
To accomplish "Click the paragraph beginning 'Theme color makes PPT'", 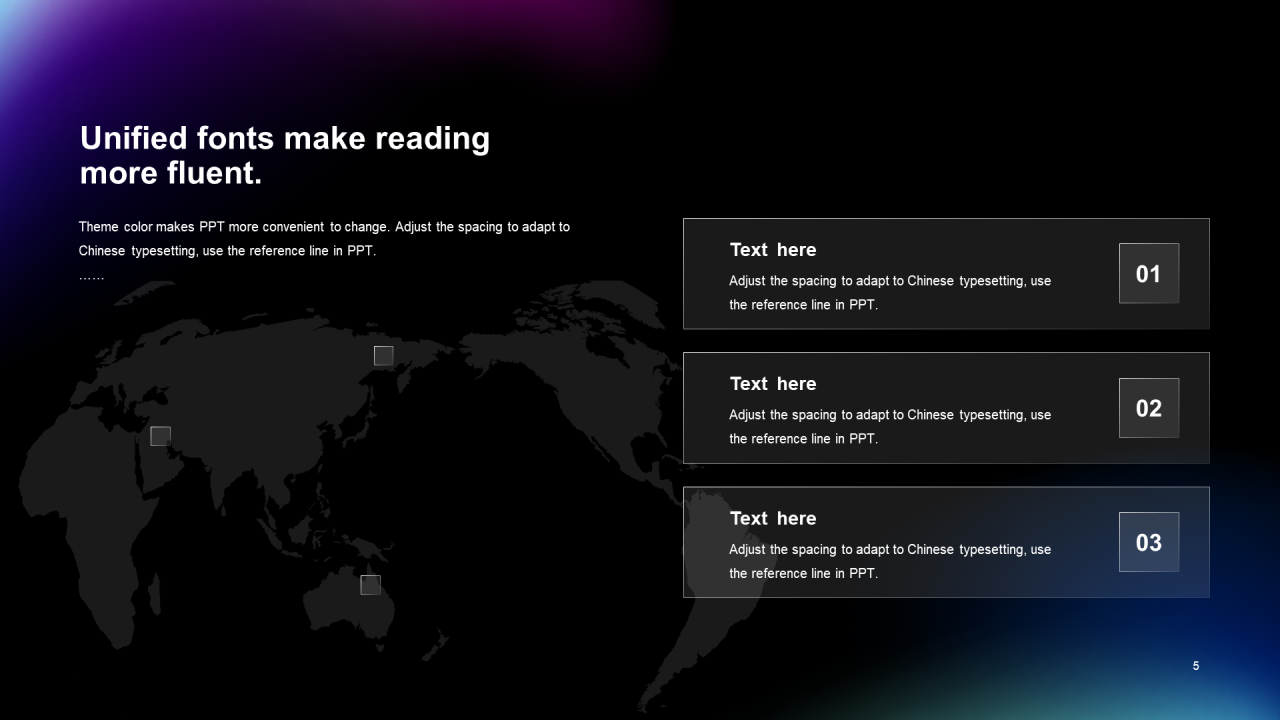I will [324, 239].
